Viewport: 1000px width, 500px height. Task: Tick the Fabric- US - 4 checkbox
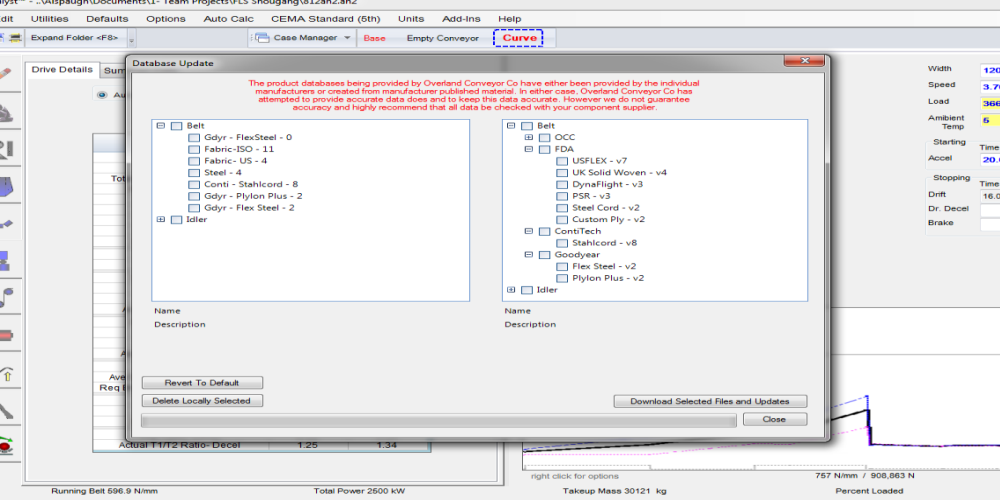point(193,161)
